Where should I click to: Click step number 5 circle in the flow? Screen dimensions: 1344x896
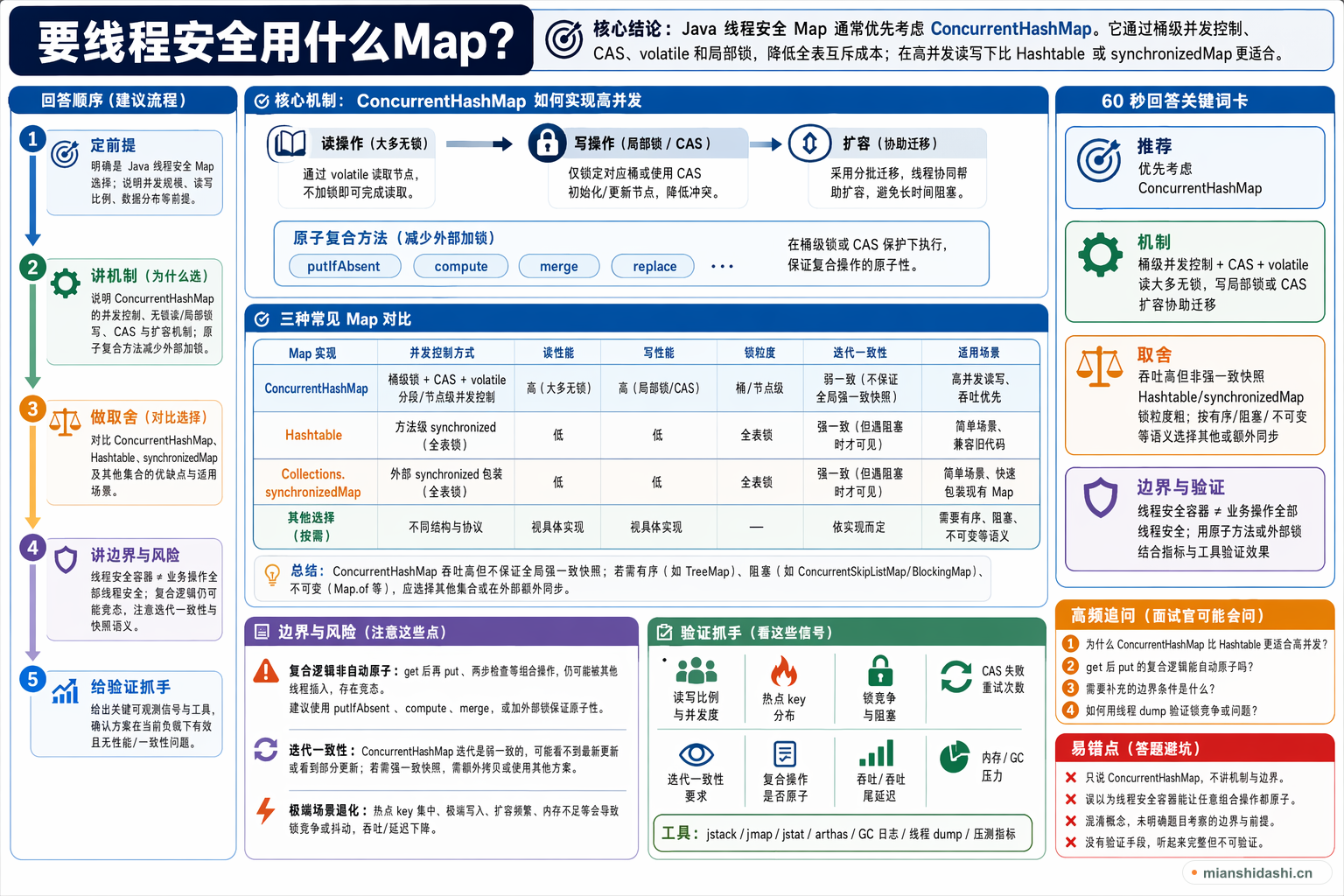click(32, 679)
